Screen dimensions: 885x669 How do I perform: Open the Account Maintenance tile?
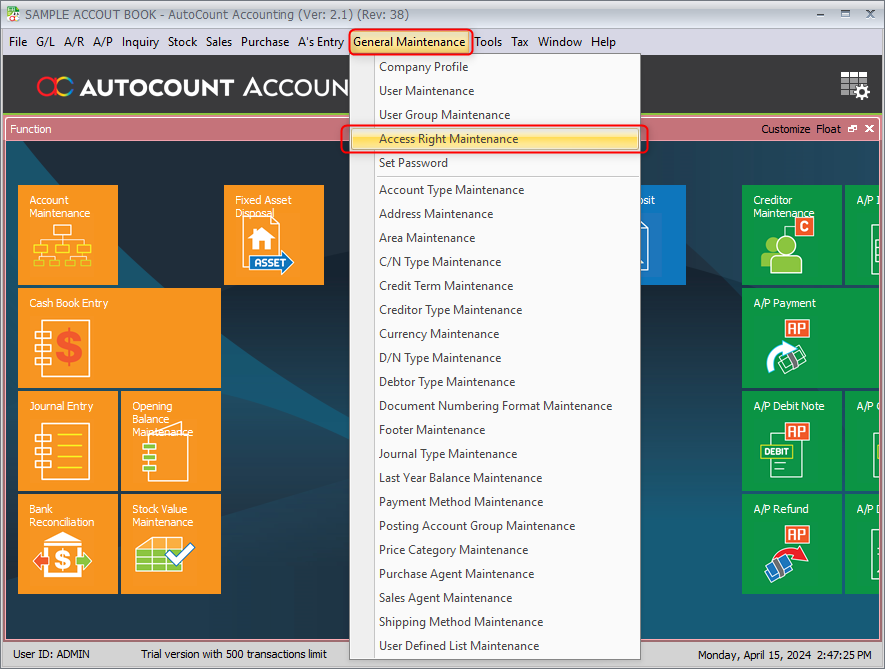coord(68,235)
